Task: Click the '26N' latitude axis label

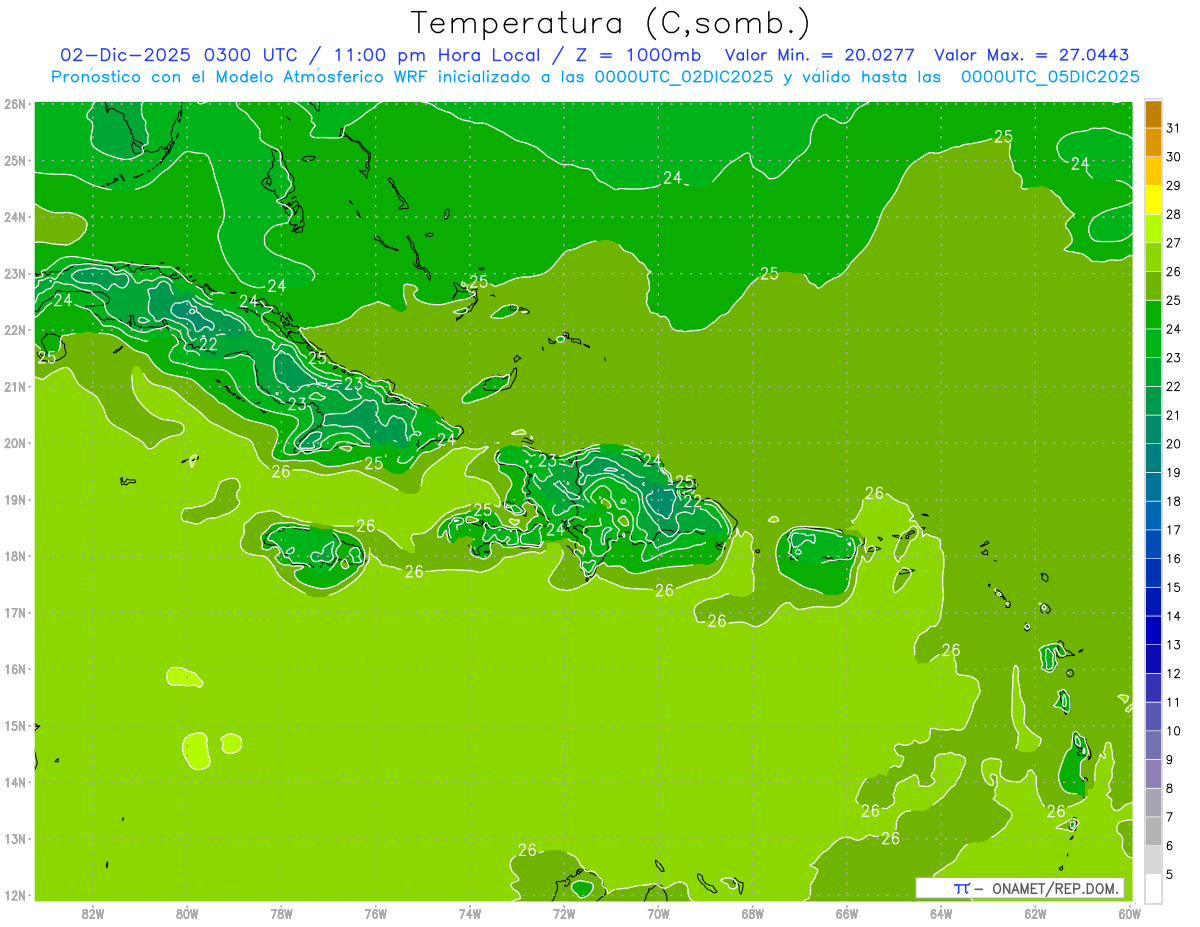Action: pos(15,104)
